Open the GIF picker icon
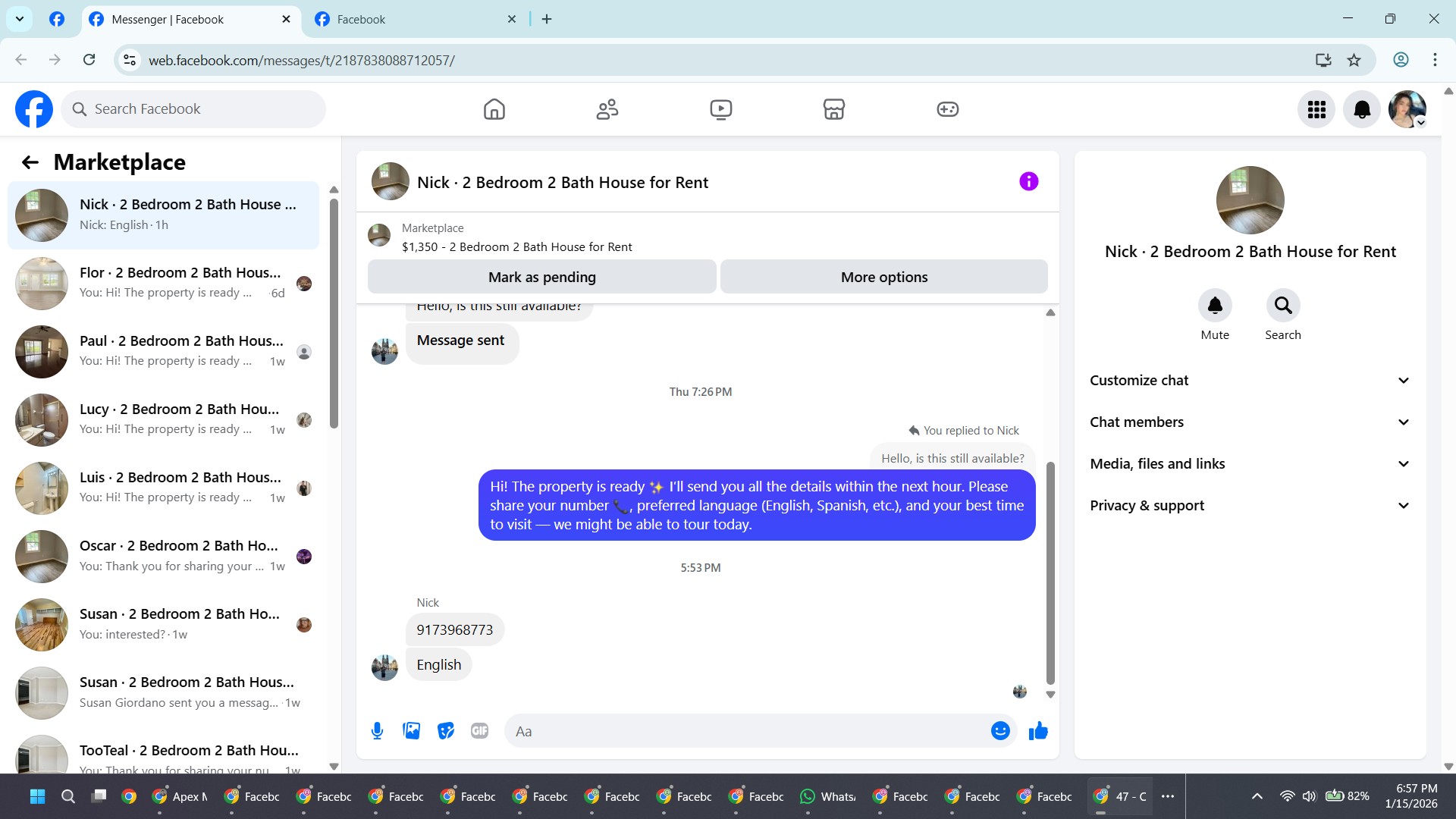 479,731
